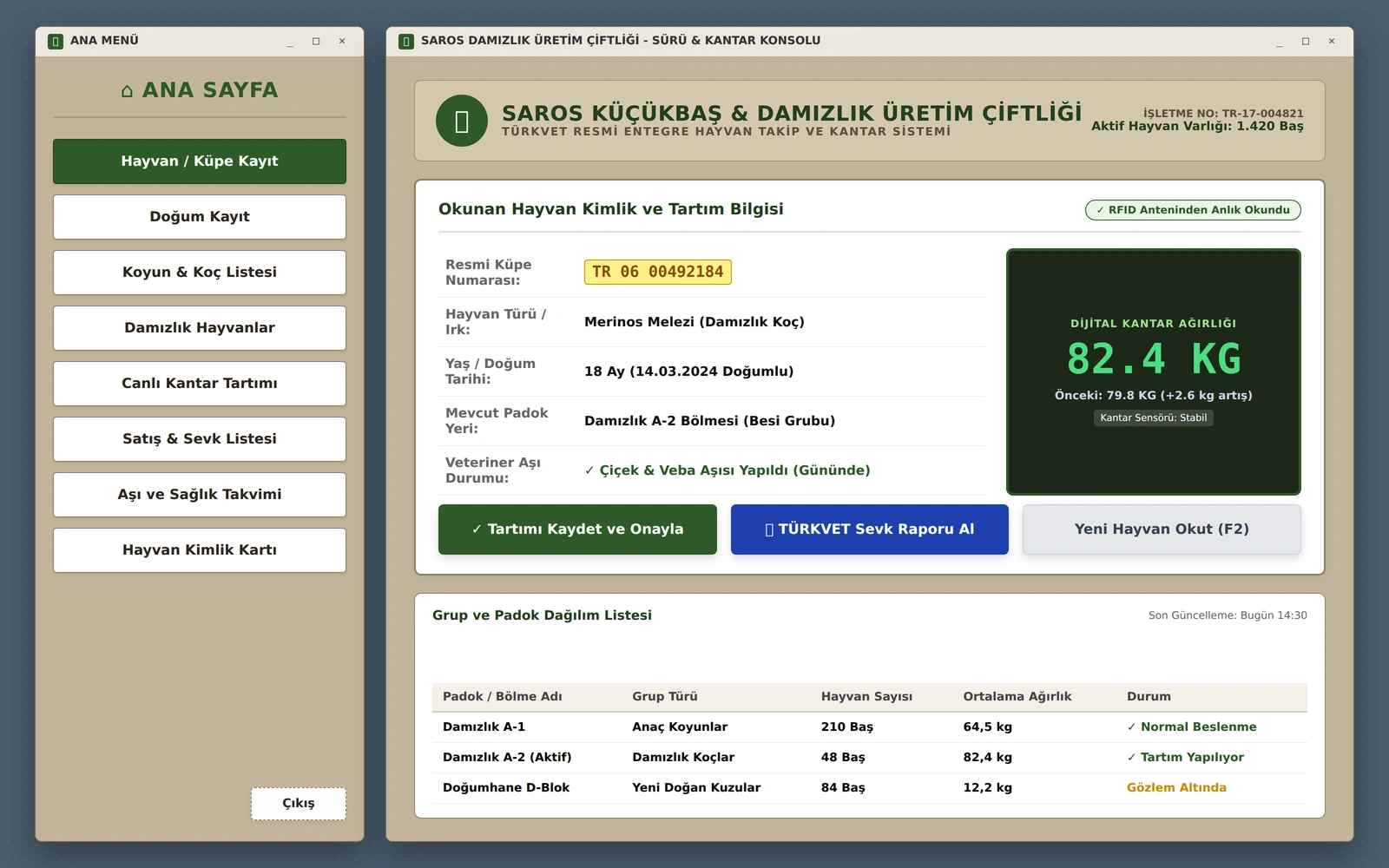
Task: Select Damızlık Hayvanlar menu entry
Action: pyautogui.click(x=200, y=328)
